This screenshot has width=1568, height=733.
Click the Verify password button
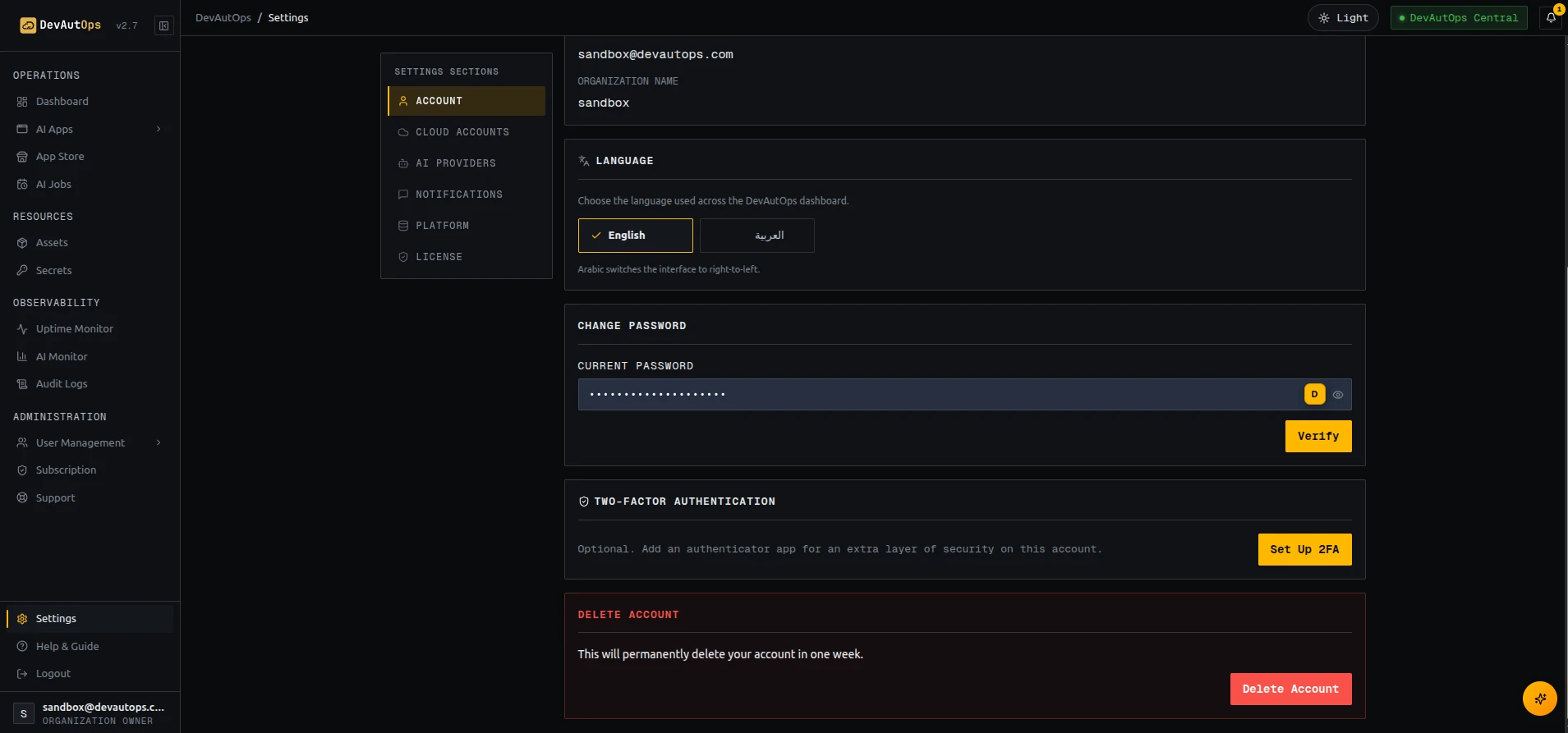click(1318, 437)
